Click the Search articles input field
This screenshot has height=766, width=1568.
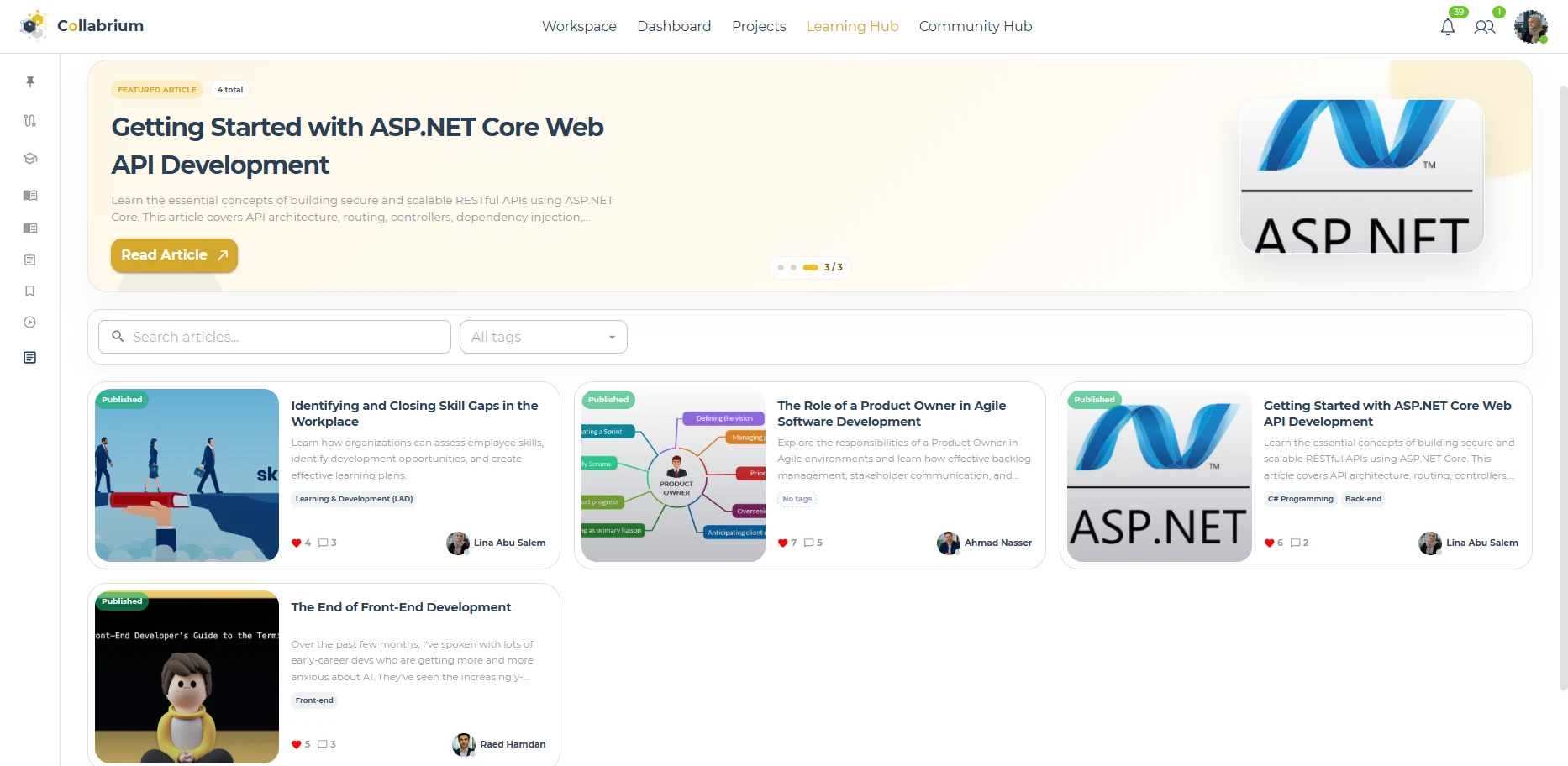pyautogui.click(x=275, y=337)
